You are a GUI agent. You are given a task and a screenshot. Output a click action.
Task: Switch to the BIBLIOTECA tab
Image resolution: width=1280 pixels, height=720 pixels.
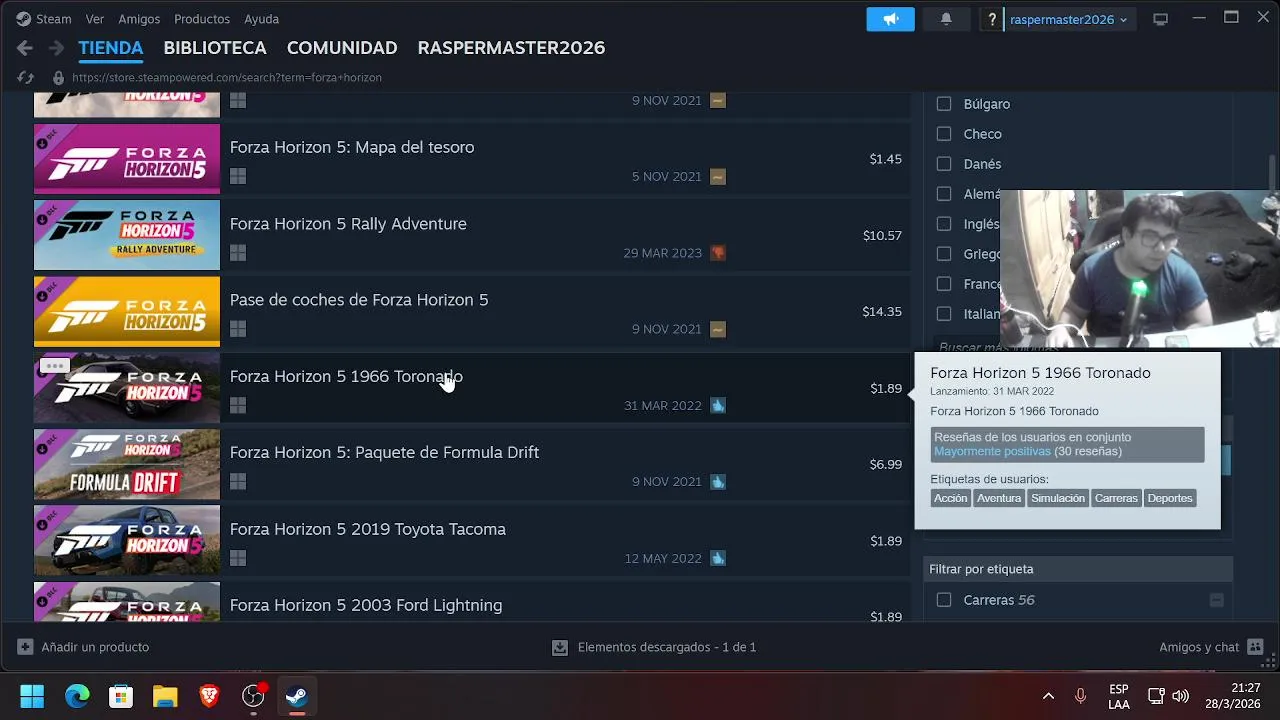coord(215,48)
